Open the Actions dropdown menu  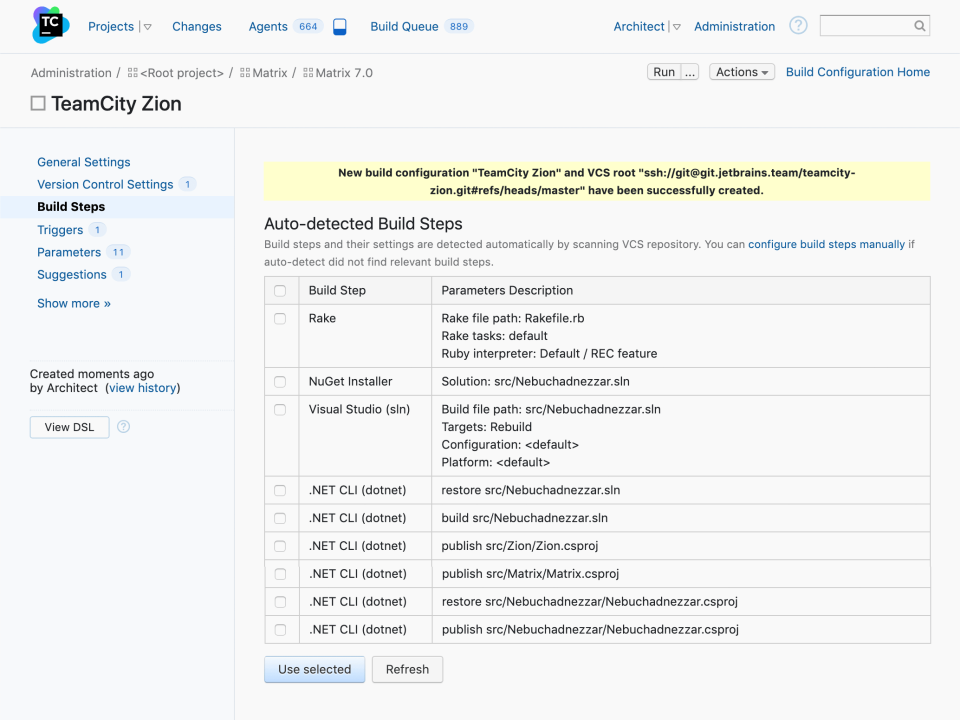(742, 72)
